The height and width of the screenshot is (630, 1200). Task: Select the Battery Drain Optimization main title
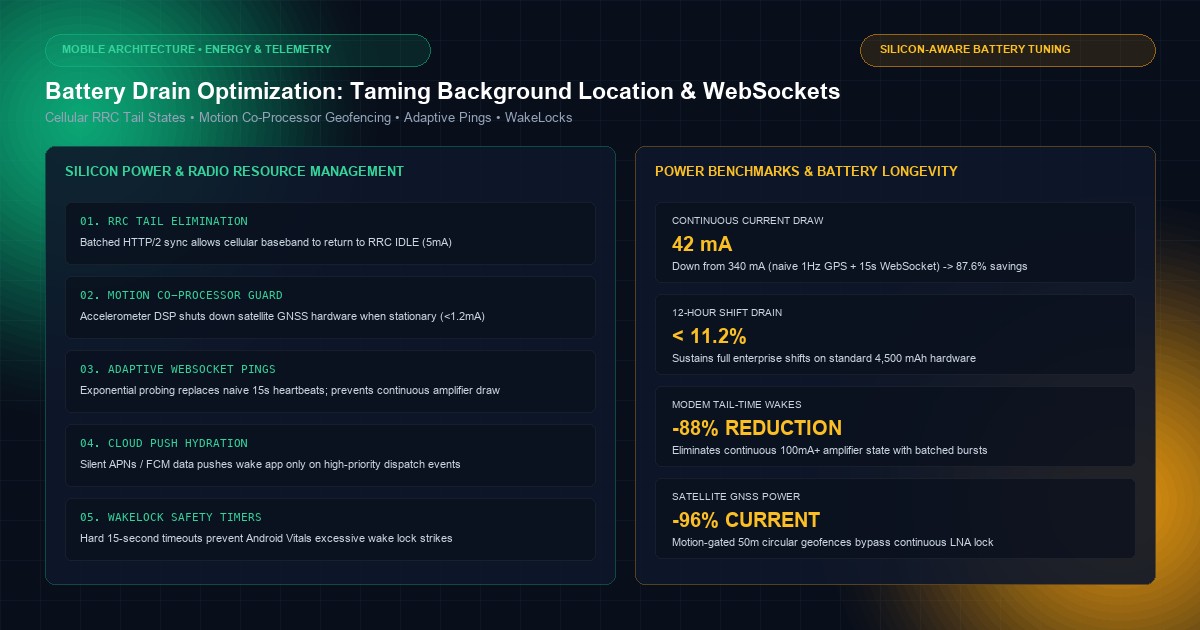tap(443, 91)
